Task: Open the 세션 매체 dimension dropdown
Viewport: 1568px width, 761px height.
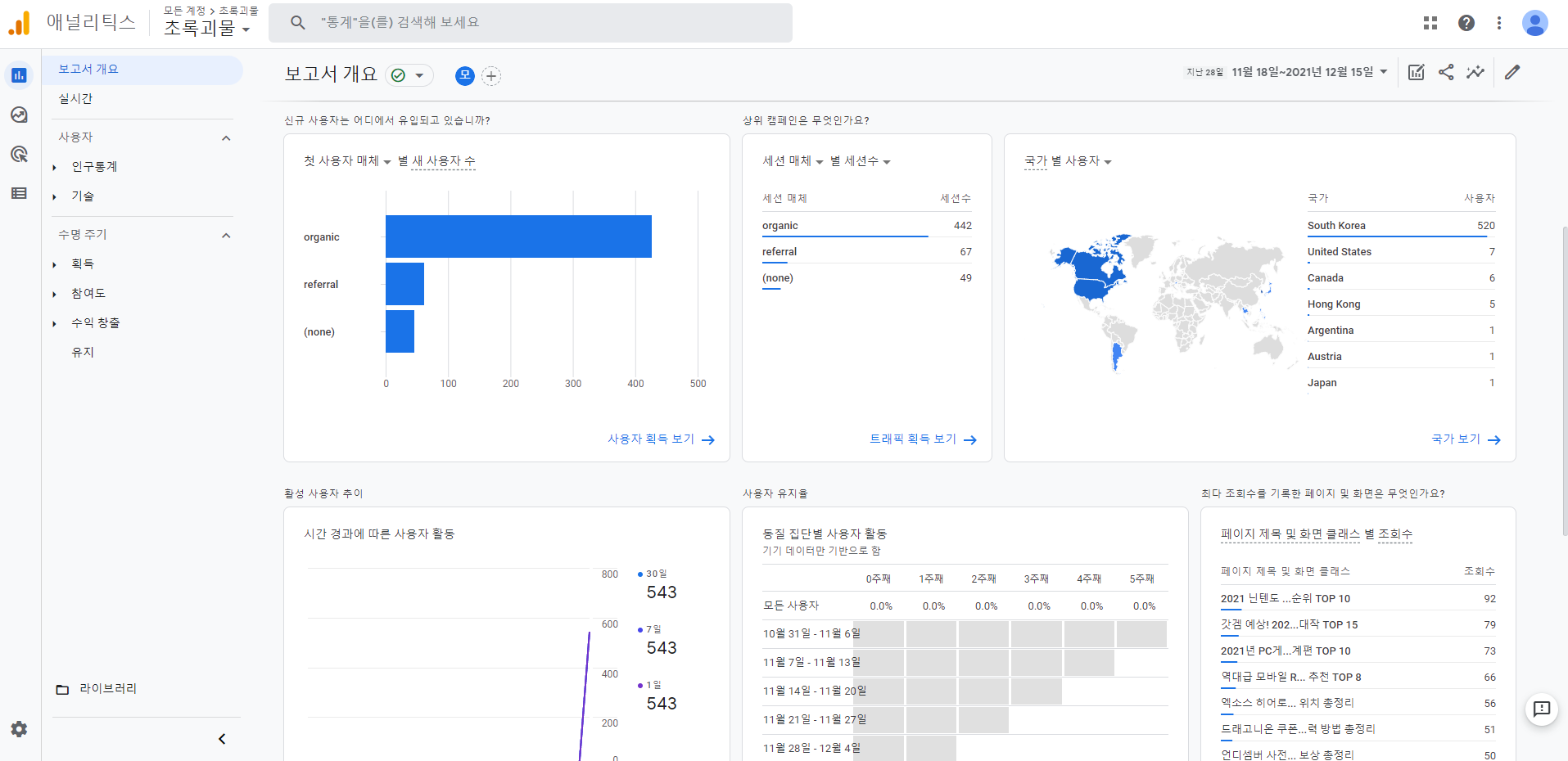Action: pos(793,161)
